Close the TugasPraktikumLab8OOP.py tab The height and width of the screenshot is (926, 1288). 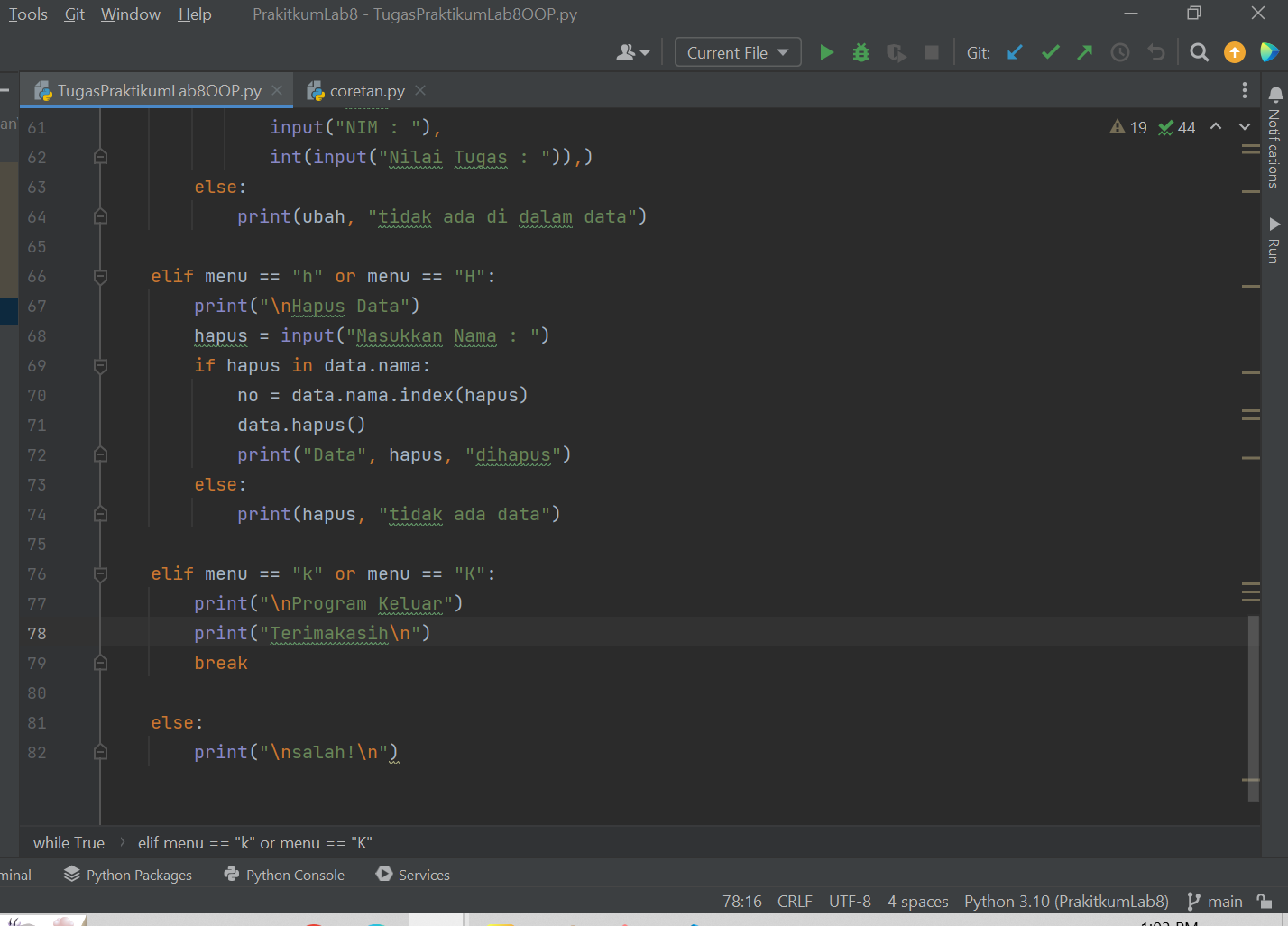pos(277,90)
